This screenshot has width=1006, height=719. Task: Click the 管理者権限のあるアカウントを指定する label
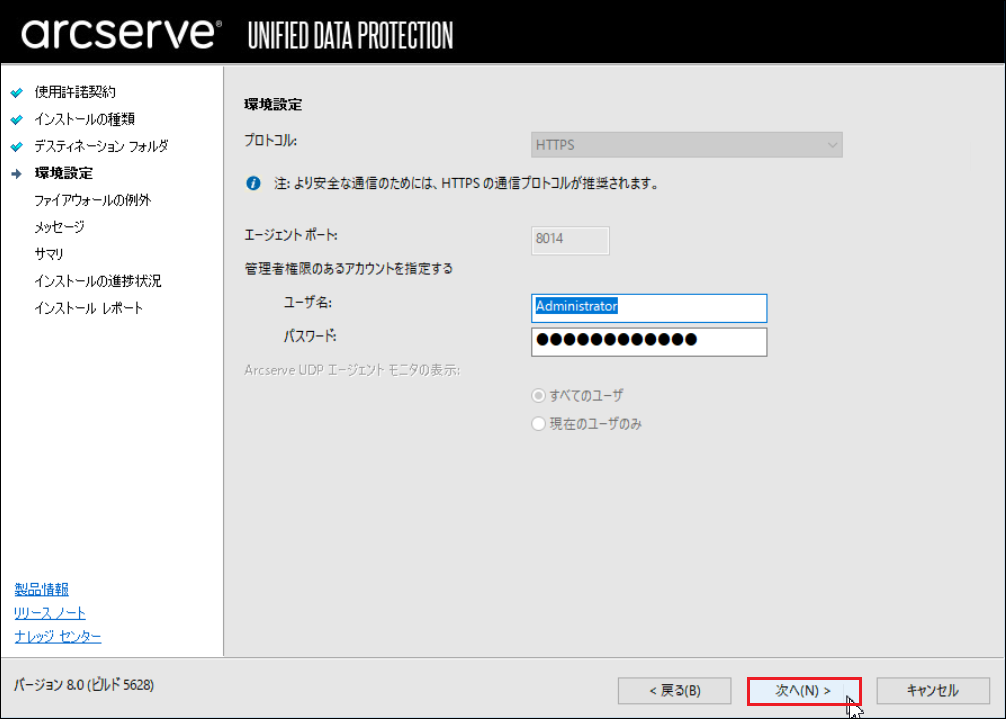(x=348, y=268)
